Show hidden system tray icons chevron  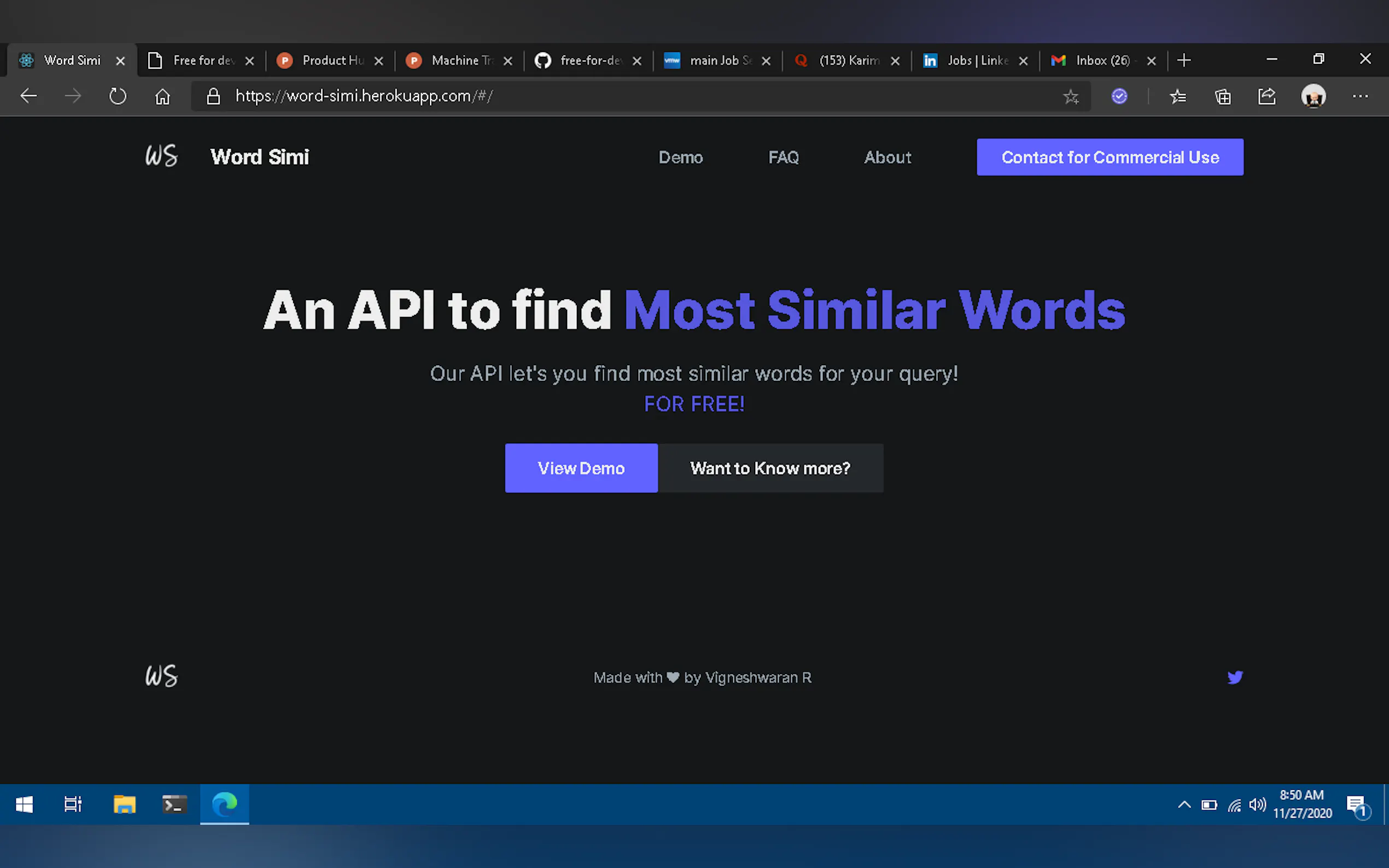tap(1184, 804)
